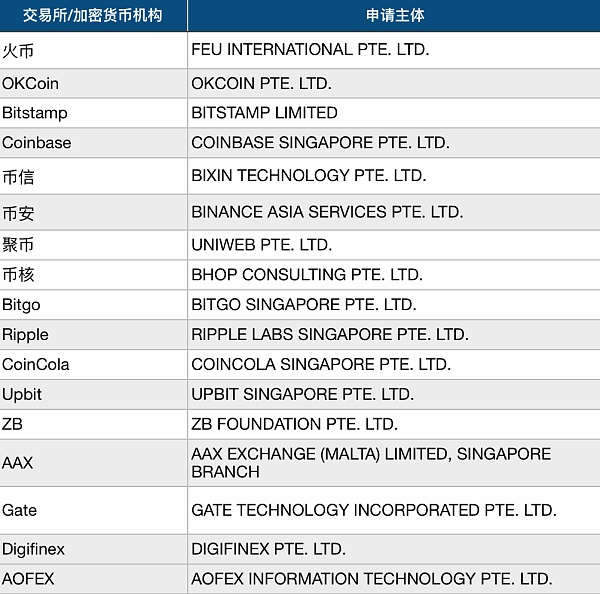Click AOFEX INFORMATION TECHNOLOGY PTE. LTD.
600x594 pixels.
pos(371,579)
